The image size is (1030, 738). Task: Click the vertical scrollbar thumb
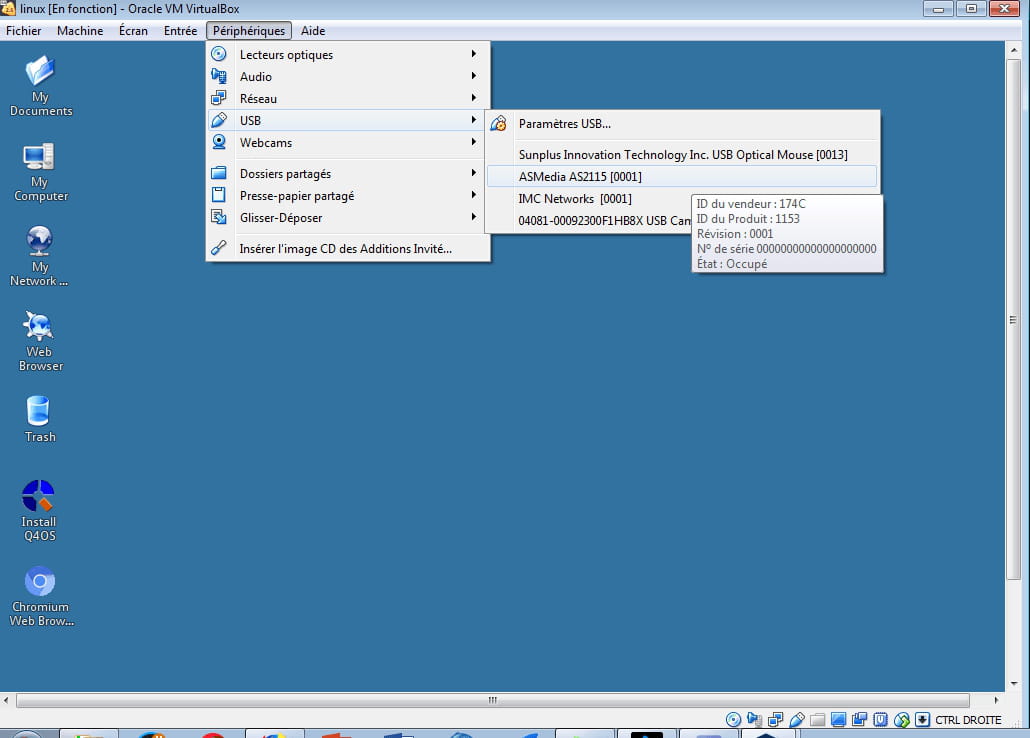tap(1013, 320)
